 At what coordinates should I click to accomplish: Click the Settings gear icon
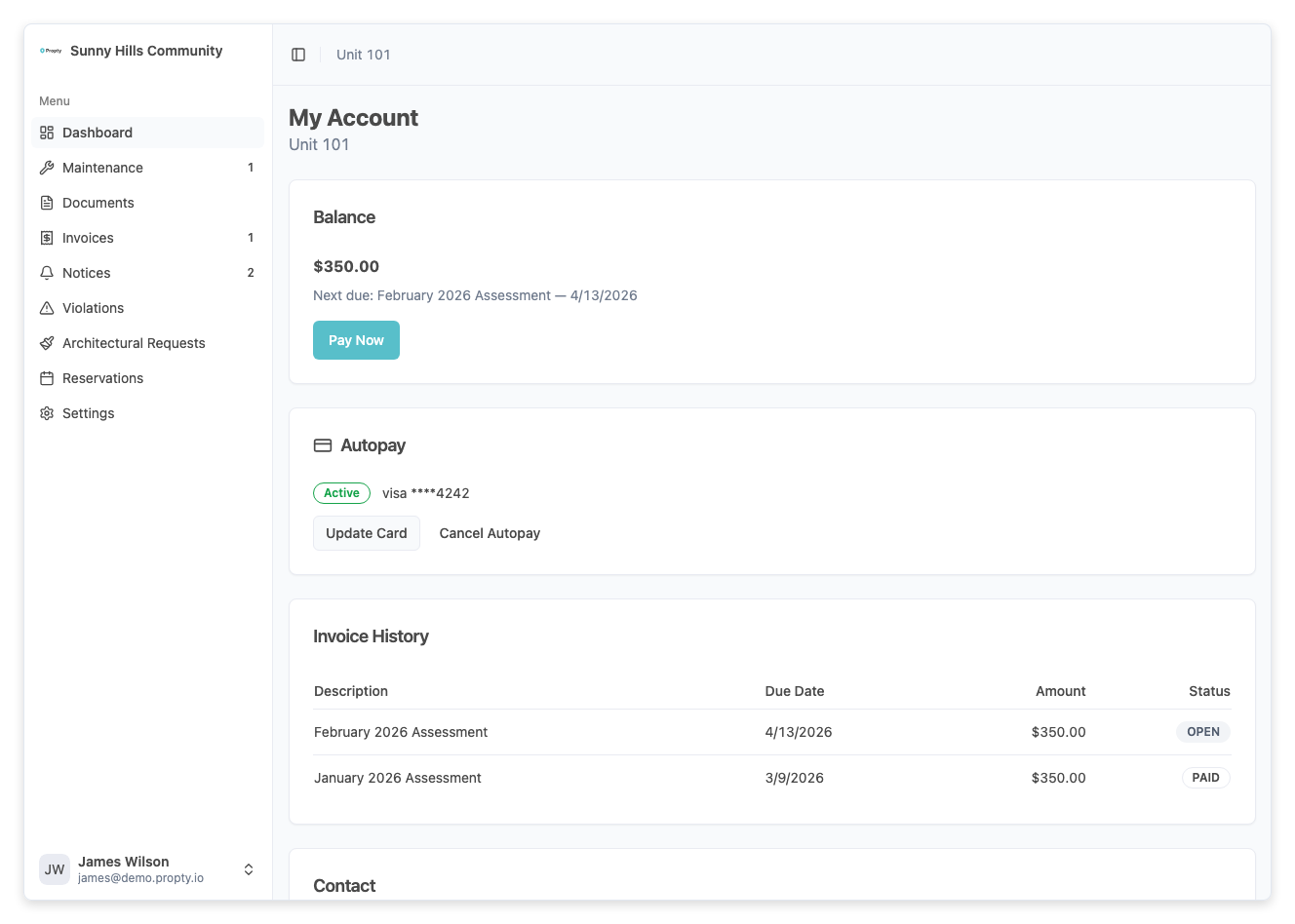[47, 412]
